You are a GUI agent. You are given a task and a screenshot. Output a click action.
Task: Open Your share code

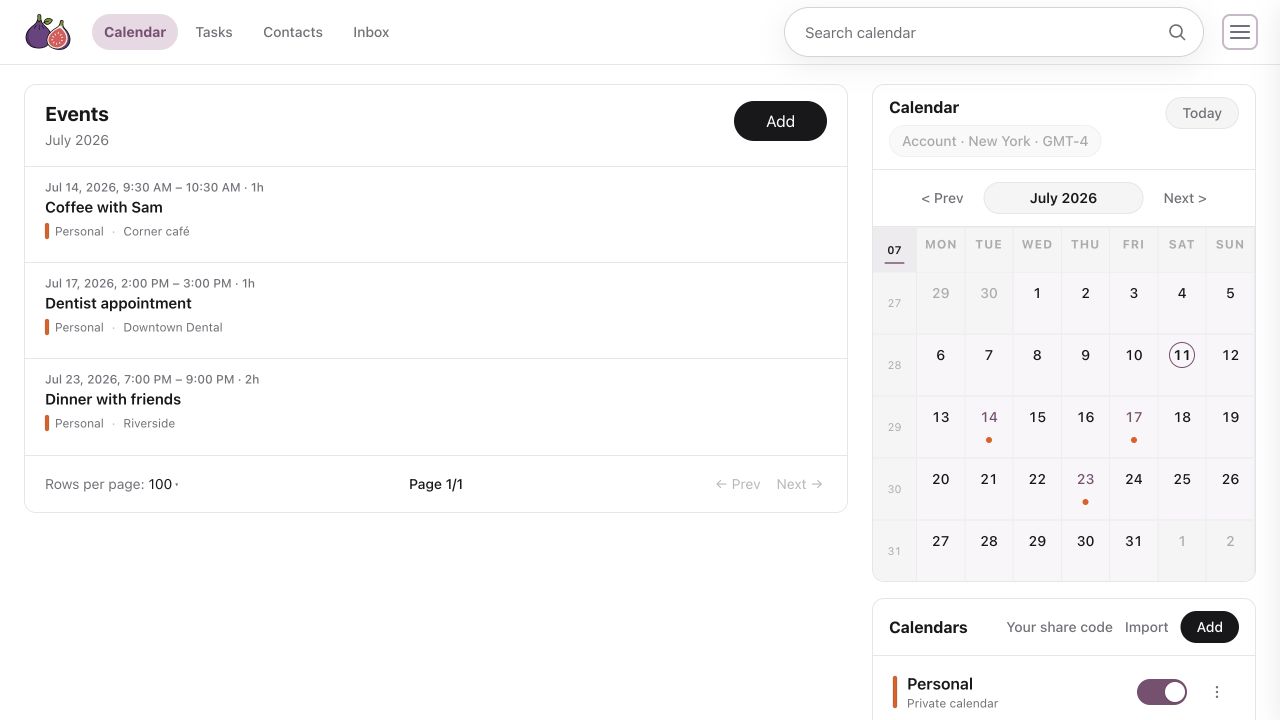click(1059, 627)
